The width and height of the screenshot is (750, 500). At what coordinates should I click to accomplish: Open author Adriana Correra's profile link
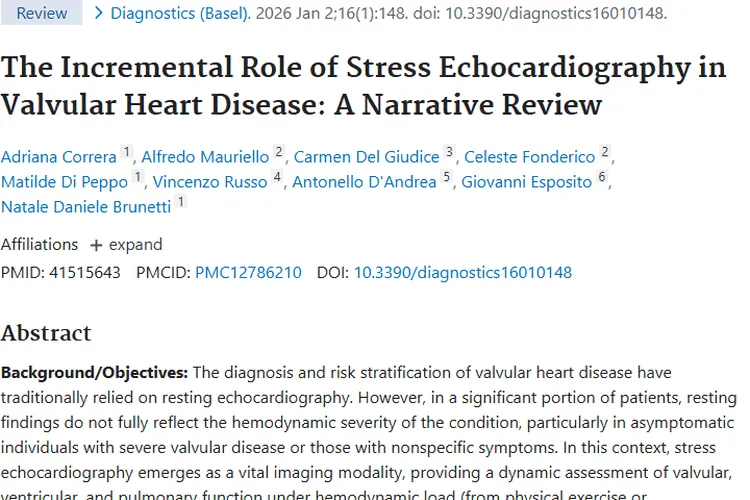59,156
